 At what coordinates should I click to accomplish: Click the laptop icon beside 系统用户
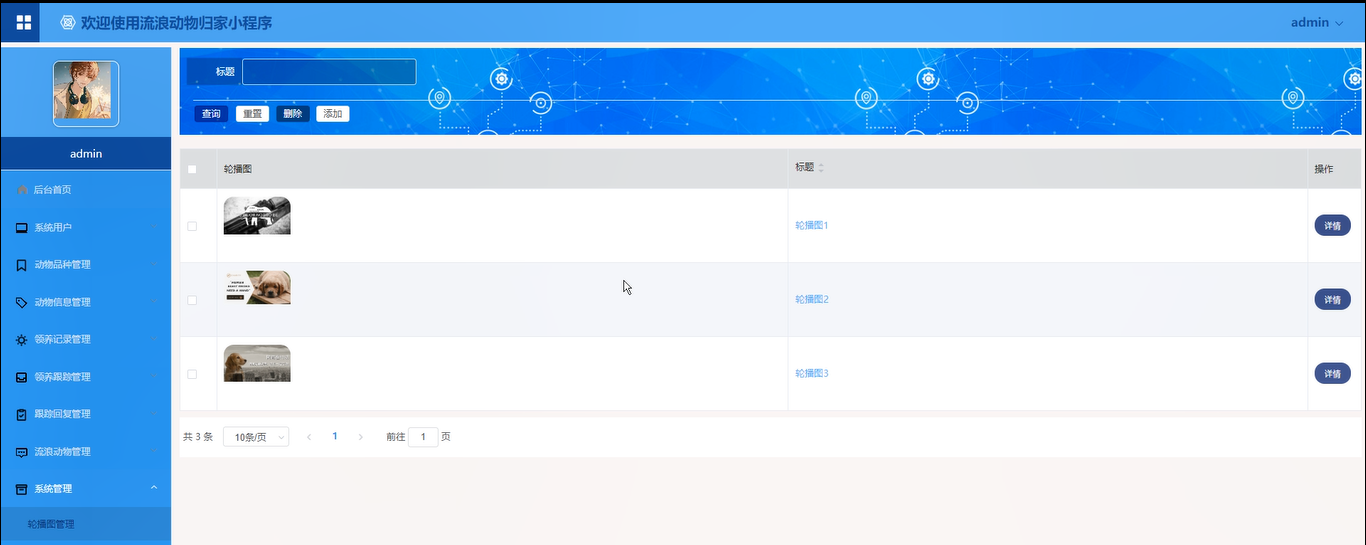[22, 228]
